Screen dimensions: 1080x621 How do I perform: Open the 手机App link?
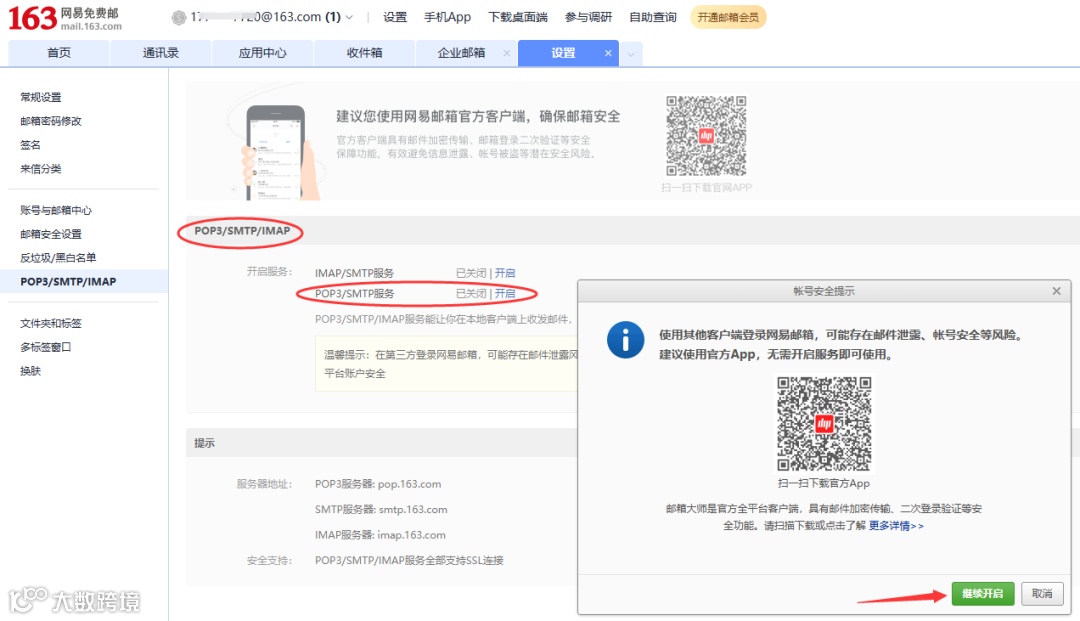click(x=447, y=17)
